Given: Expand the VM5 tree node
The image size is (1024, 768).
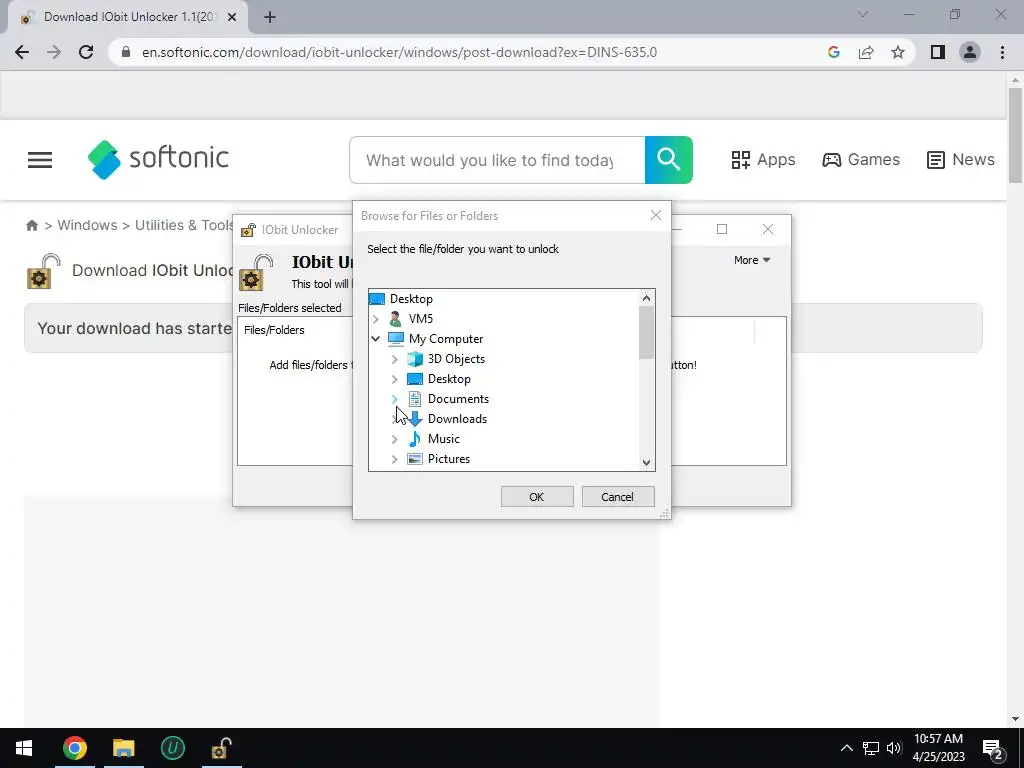Looking at the screenshot, I should coord(376,319).
